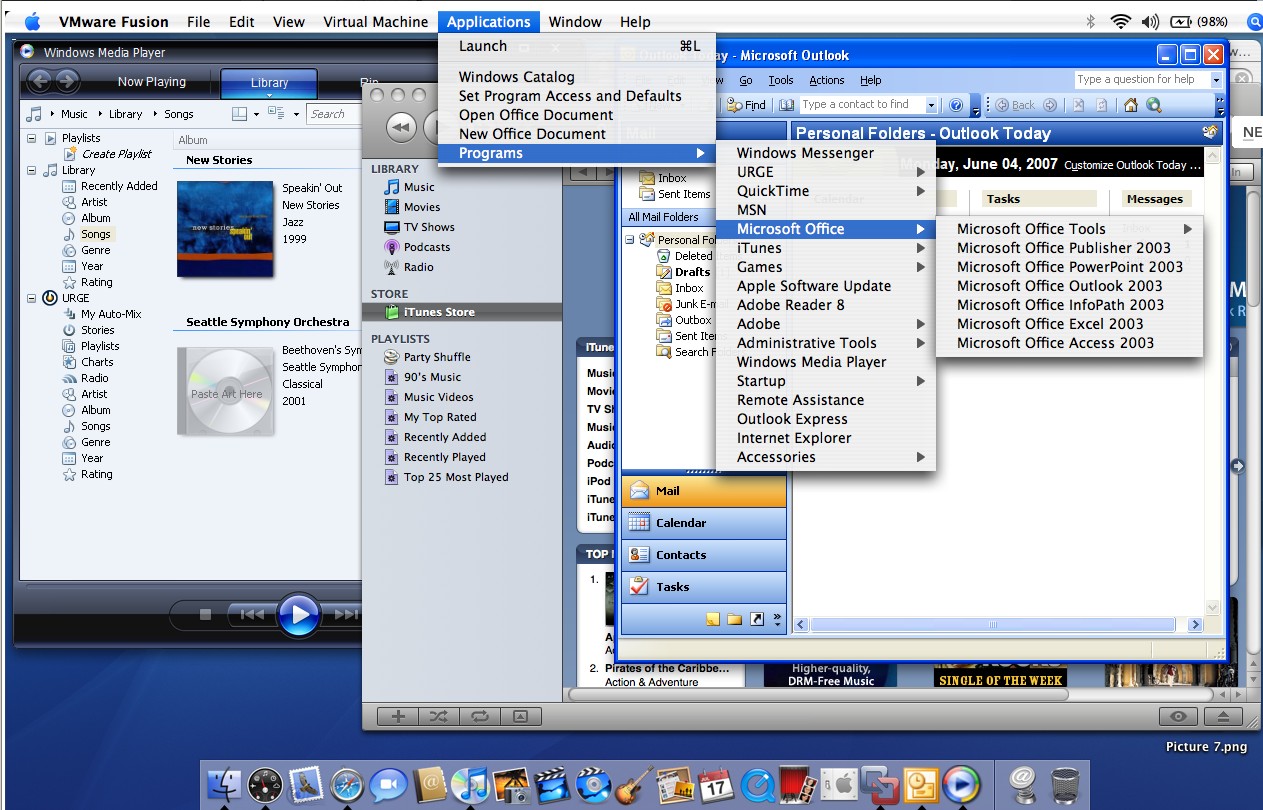
Task: Open Calendar pane button in Outlook
Action: click(704, 523)
